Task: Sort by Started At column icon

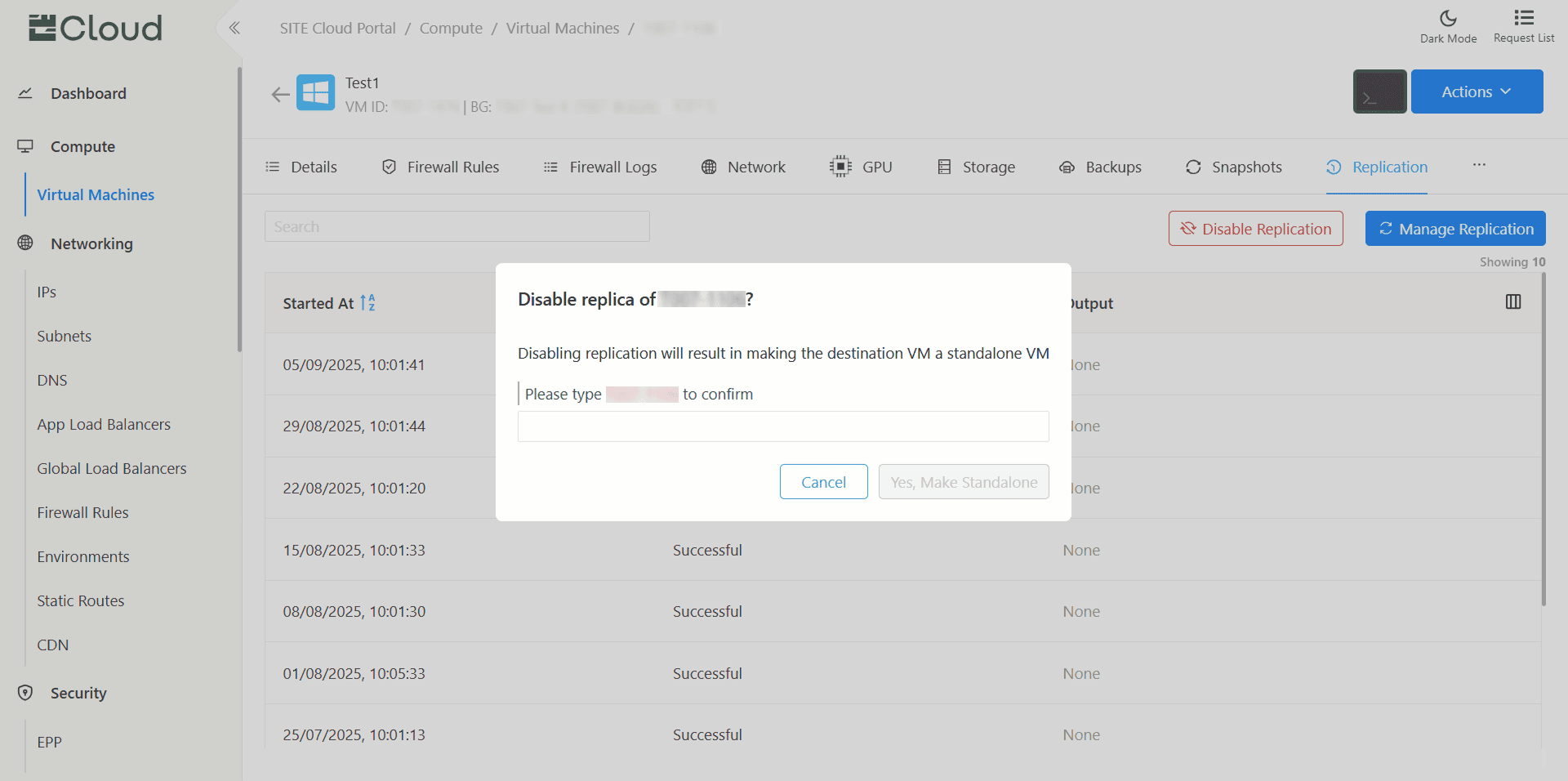Action: (x=367, y=303)
